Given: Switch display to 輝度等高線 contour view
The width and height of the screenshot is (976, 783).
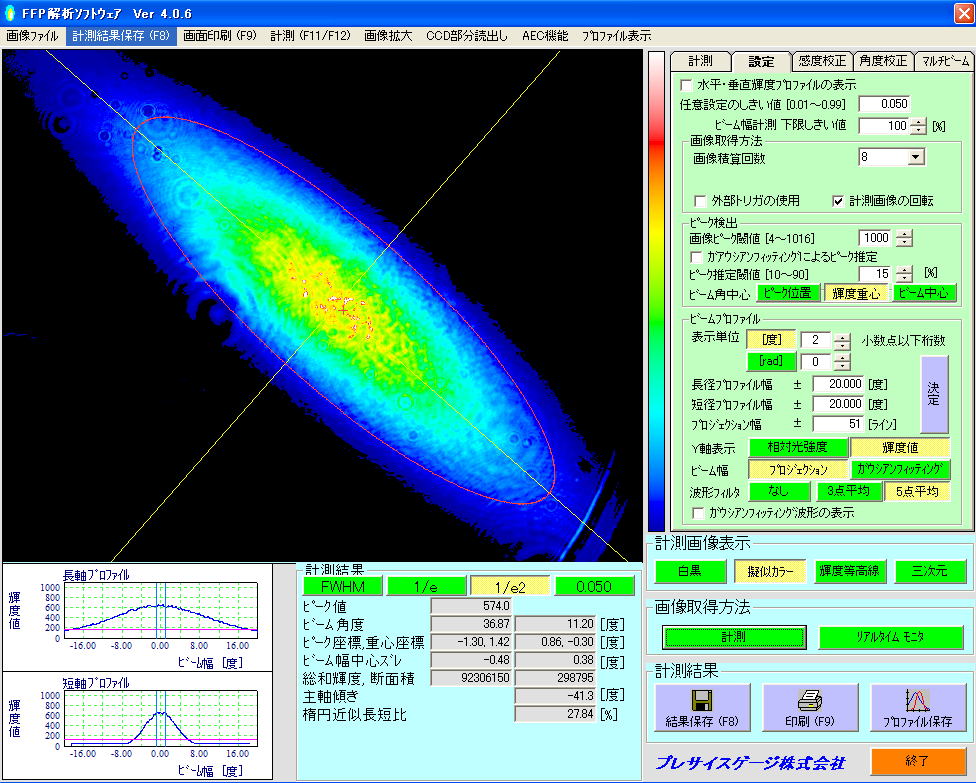Looking at the screenshot, I should [x=850, y=572].
